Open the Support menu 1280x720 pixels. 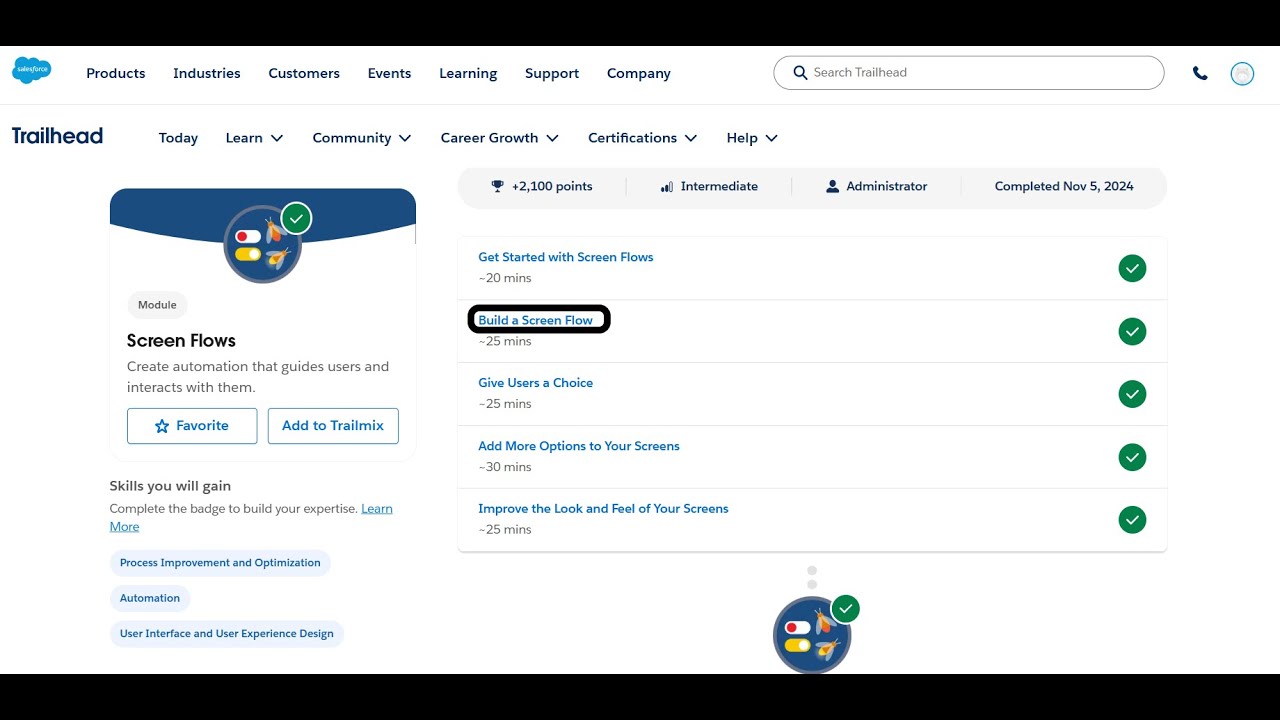pyautogui.click(x=552, y=73)
